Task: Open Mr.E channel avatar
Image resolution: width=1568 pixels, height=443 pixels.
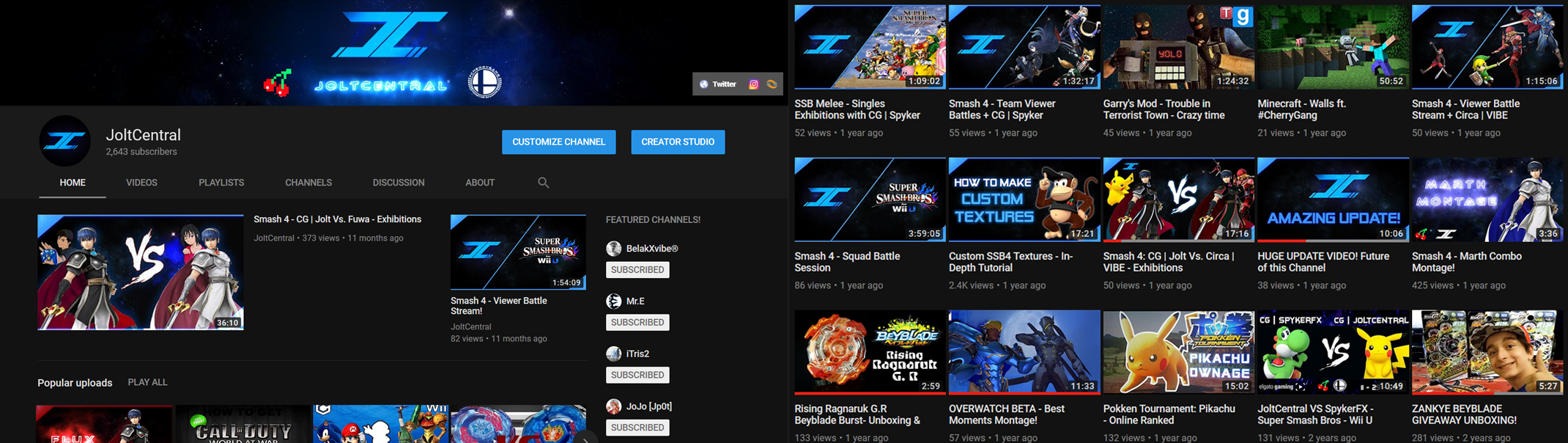Action: 614,301
